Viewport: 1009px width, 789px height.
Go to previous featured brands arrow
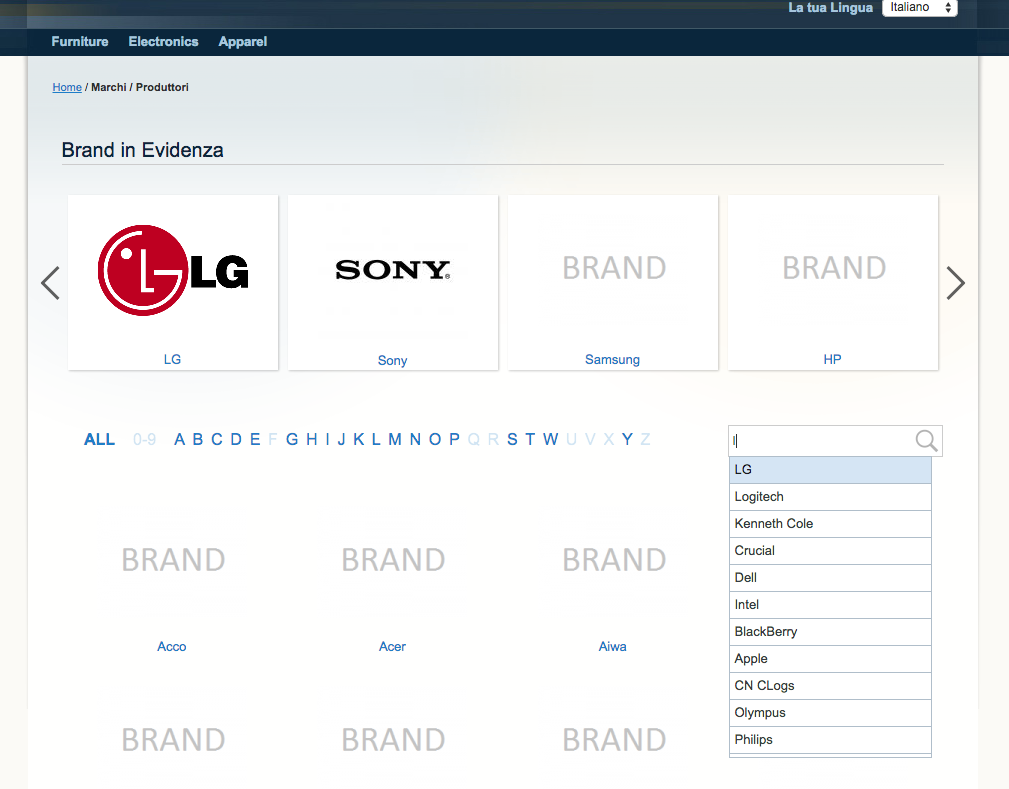50,283
